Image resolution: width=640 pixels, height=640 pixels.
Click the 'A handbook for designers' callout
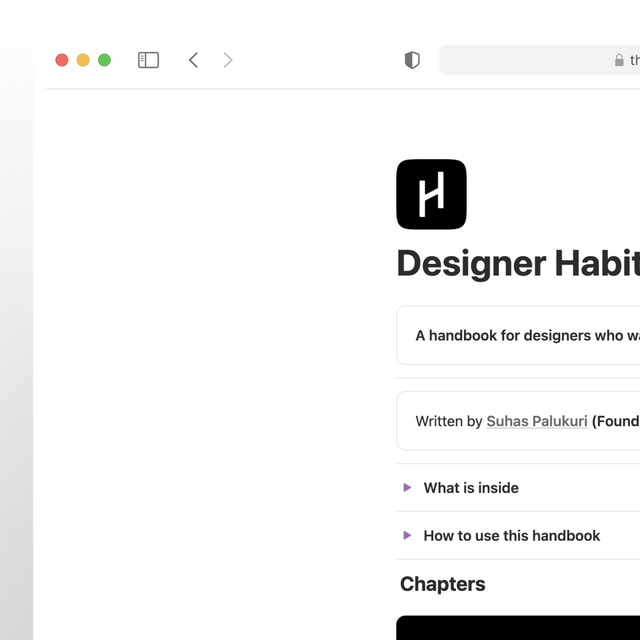coord(518,335)
